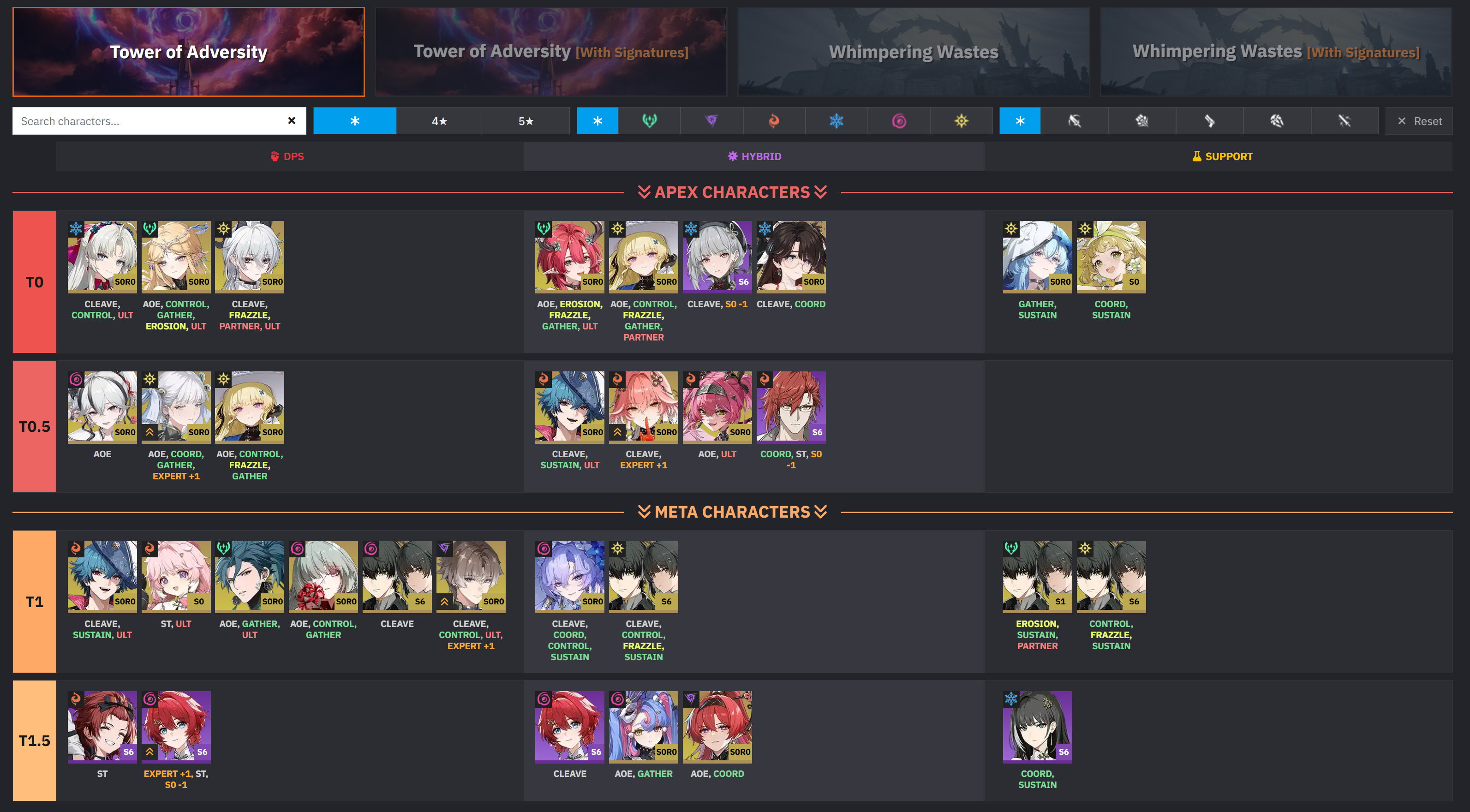The width and height of the screenshot is (1470, 812).
Task: Filter by the blue Glacio snowflake icon
Action: (x=837, y=121)
